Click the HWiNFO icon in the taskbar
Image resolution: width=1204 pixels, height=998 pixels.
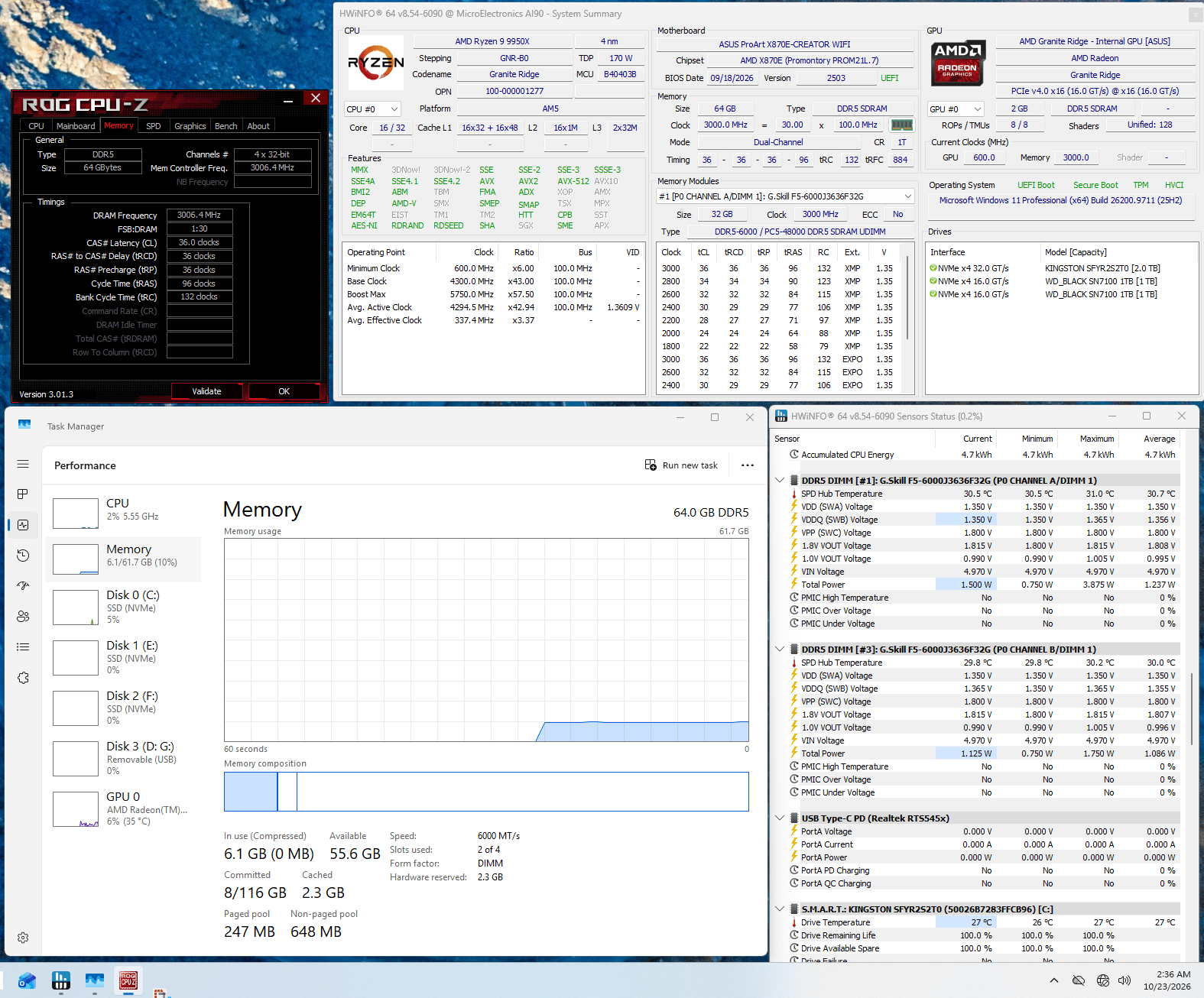(x=61, y=980)
